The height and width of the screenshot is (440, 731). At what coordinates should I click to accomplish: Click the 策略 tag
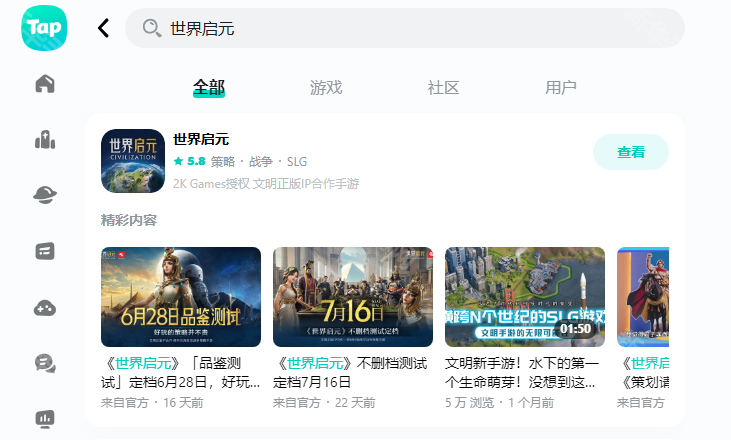click(x=223, y=161)
